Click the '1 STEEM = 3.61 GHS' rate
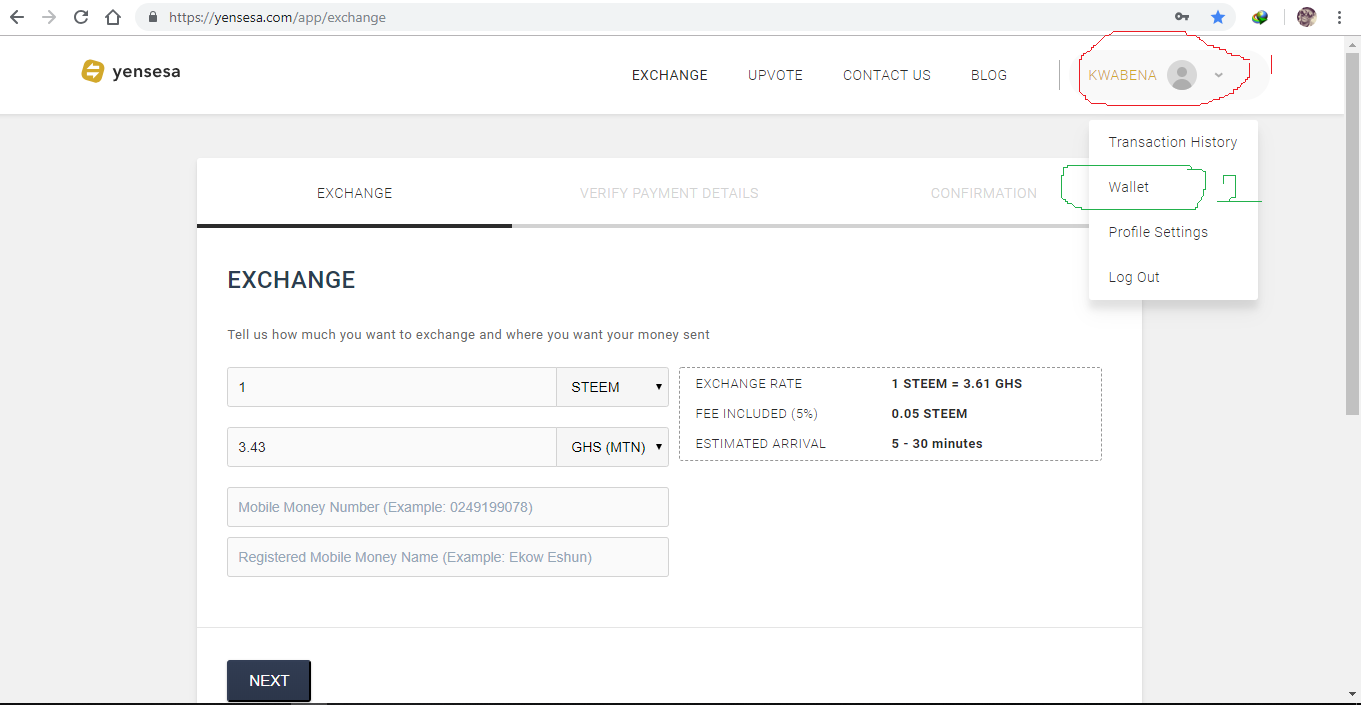 tap(957, 383)
